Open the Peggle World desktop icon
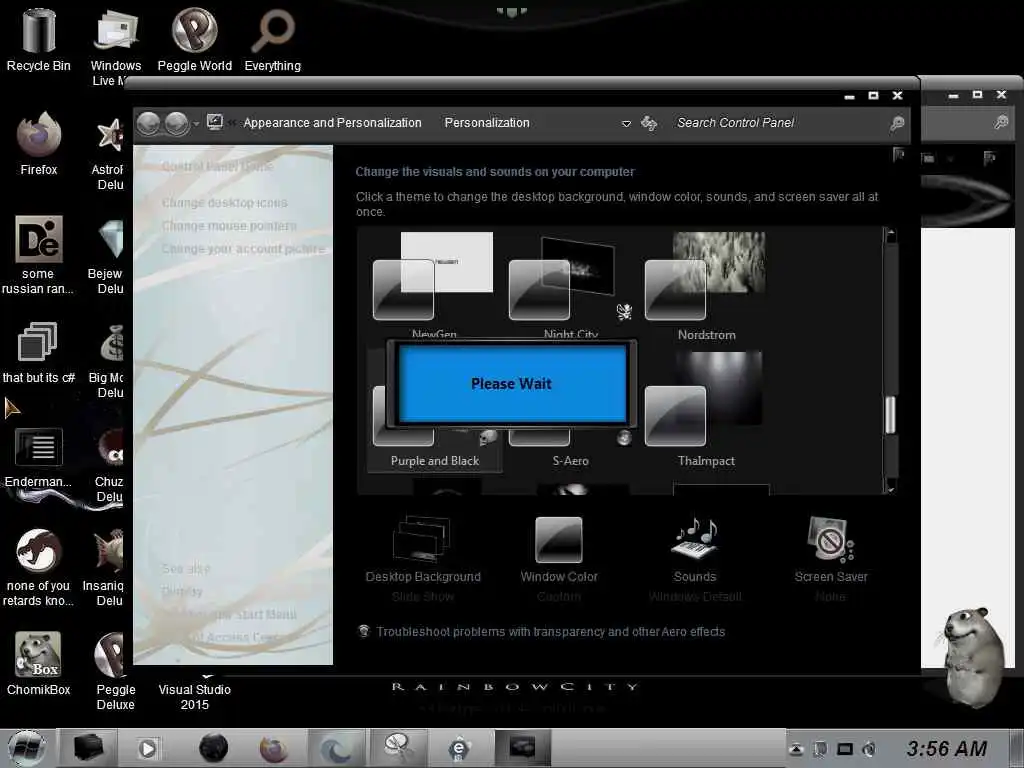Viewport: 1024px width, 768px height. click(x=195, y=38)
